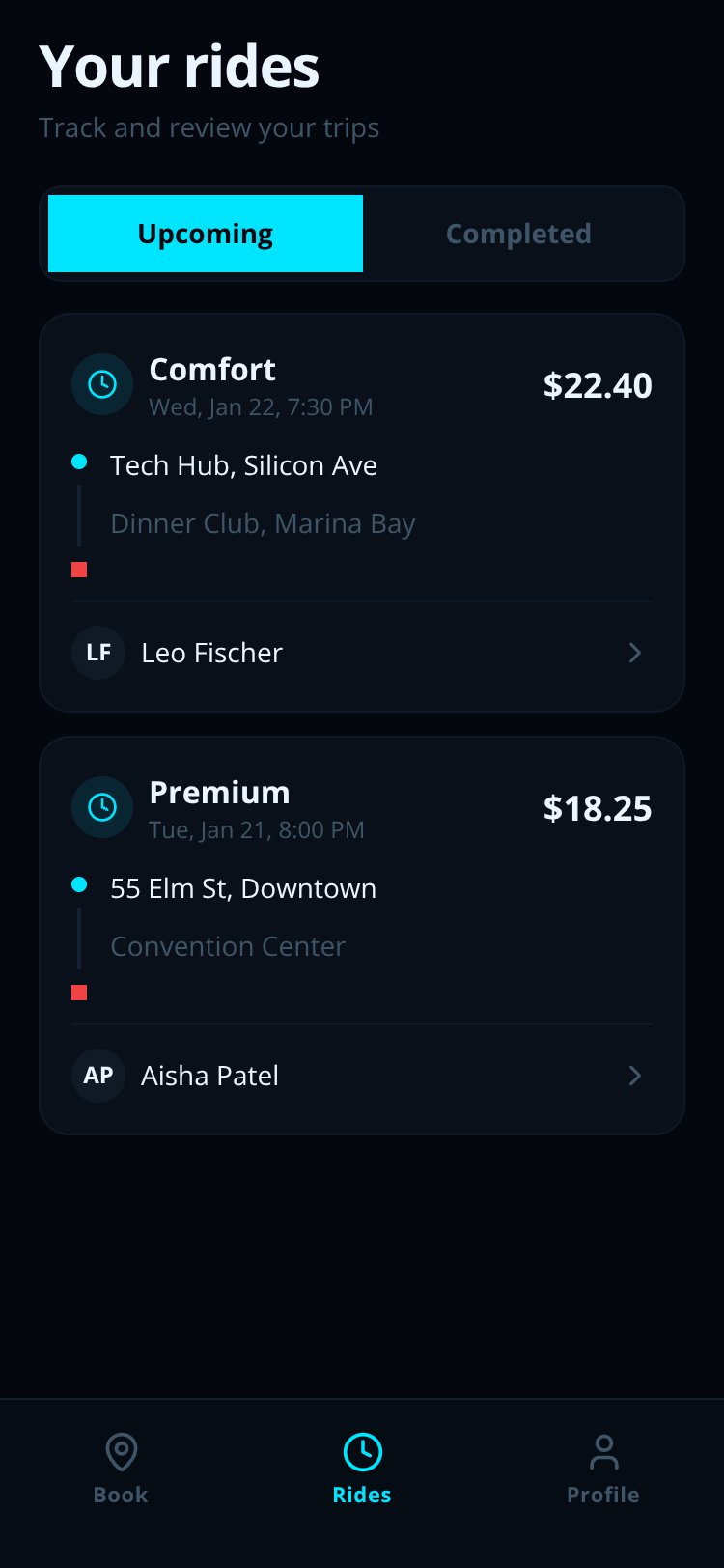Open the Book tab label
The image size is (724, 1568).
[x=121, y=1495]
